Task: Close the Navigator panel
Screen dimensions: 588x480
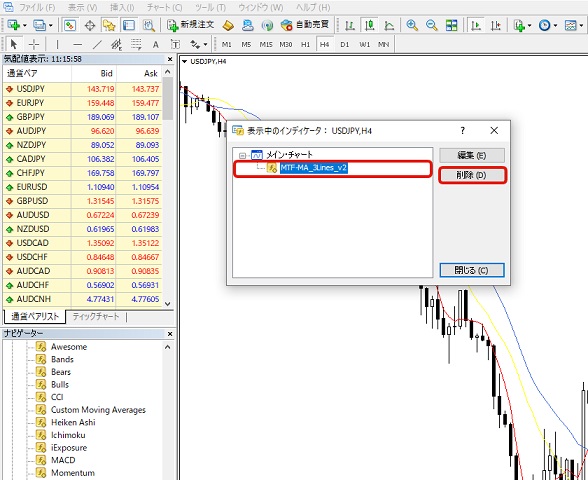Action: point(170,333)
